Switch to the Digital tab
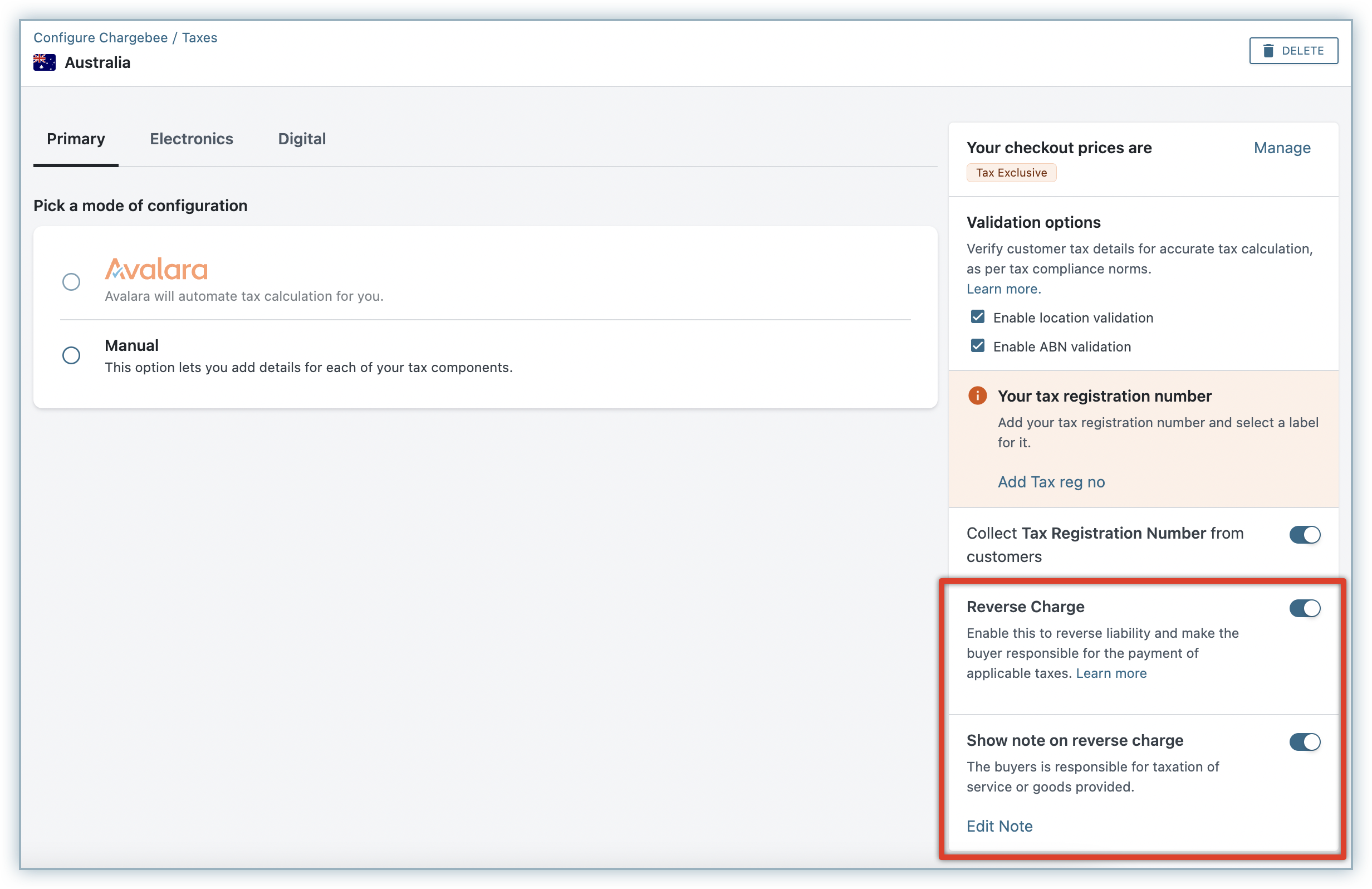Viewport: 1372px width, 889px height. (x=301, y=139)
